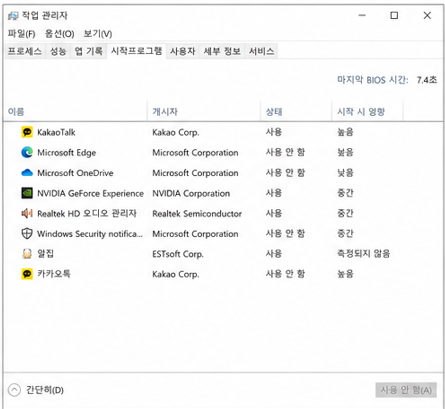445x409 pixels.
Task: Click the 사용 안 함(A) button
Action: pyautogui.click(x=406, y=390)
